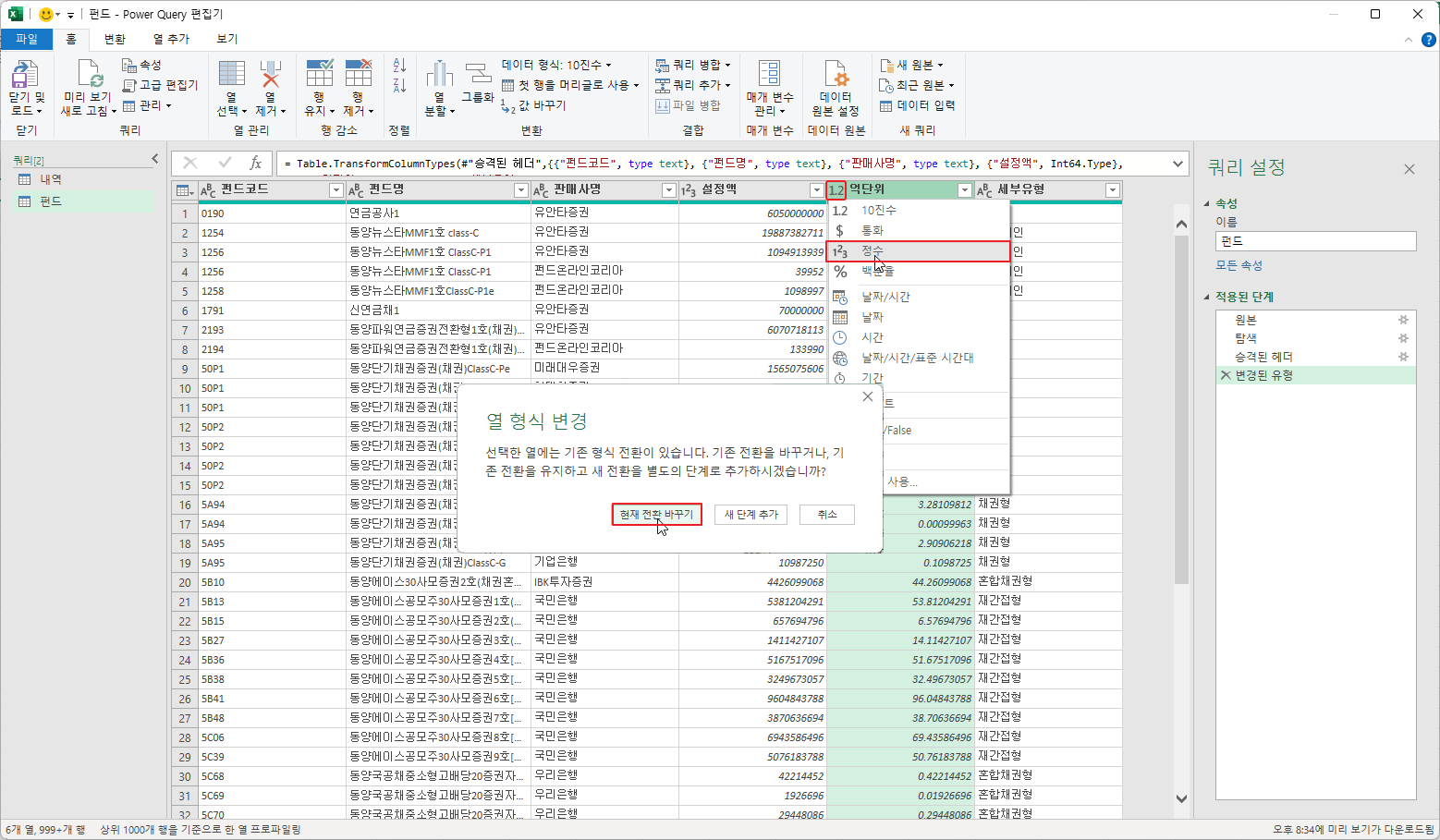Click the ABC type icon of 펀드코드 column
This screenshot has width=1440, height=840.
[x=208, y=189]
